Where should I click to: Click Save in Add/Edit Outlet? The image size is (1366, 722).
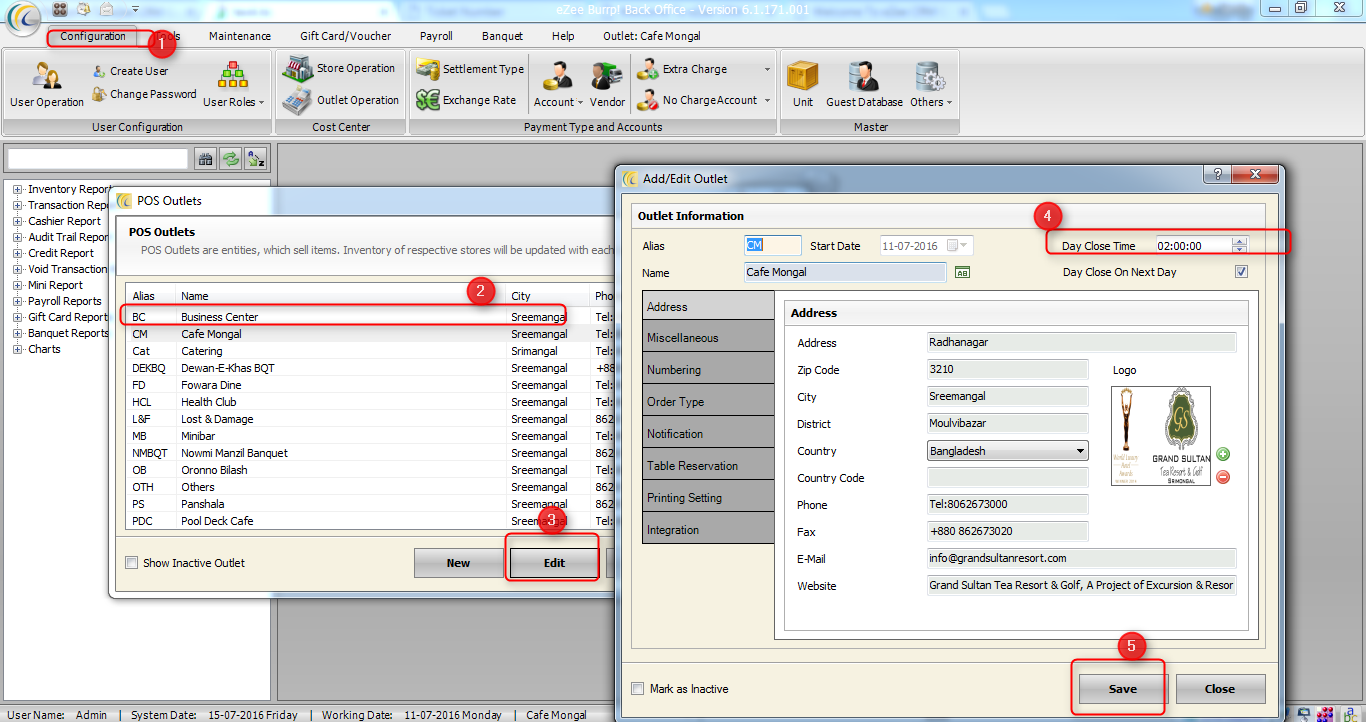[x=1122, y=689]
